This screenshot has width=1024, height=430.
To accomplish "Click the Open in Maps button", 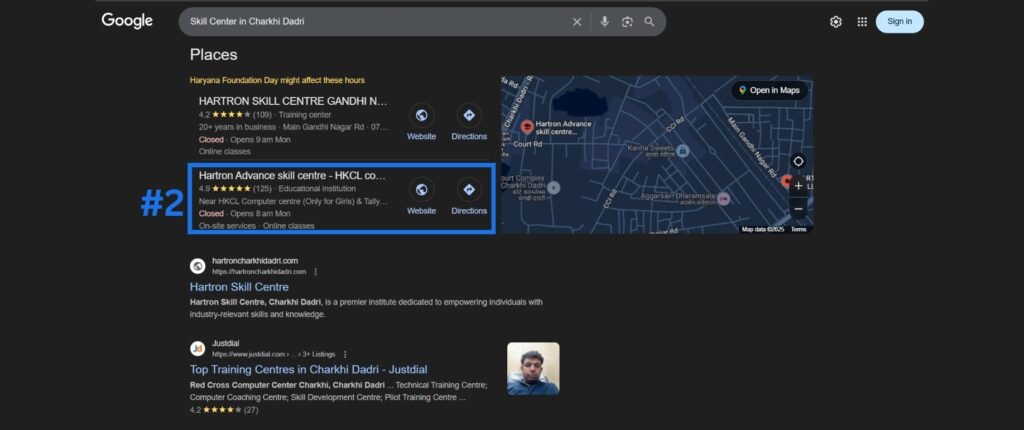I will [x=770, y=91].
